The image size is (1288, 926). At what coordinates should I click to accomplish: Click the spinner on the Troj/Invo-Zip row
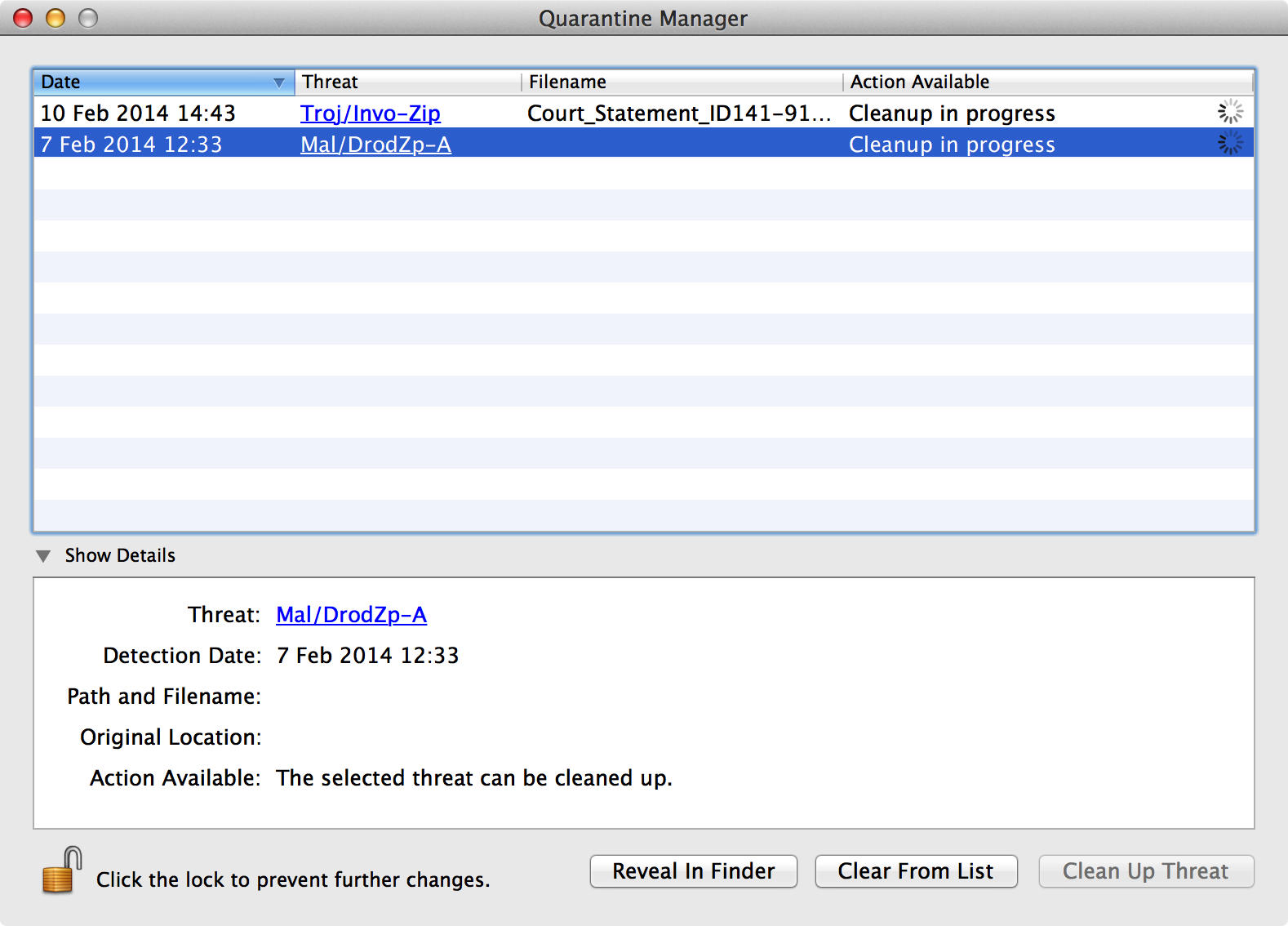pyautogui.click(x=1230, y=112)
